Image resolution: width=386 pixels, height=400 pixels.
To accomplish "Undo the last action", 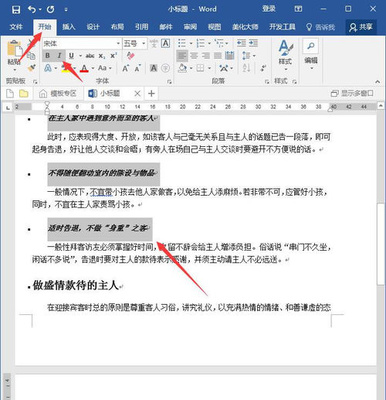I will [x=32, y=9].
